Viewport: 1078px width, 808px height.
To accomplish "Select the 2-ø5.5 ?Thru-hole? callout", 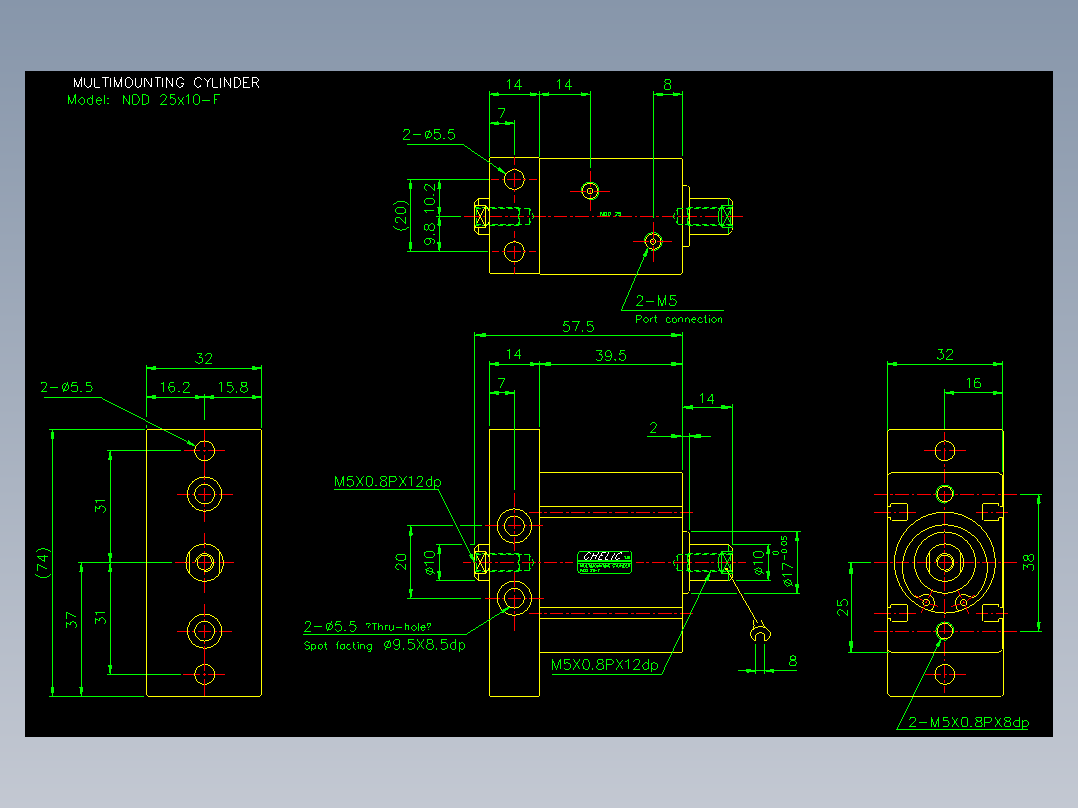I will coord(368,626).
